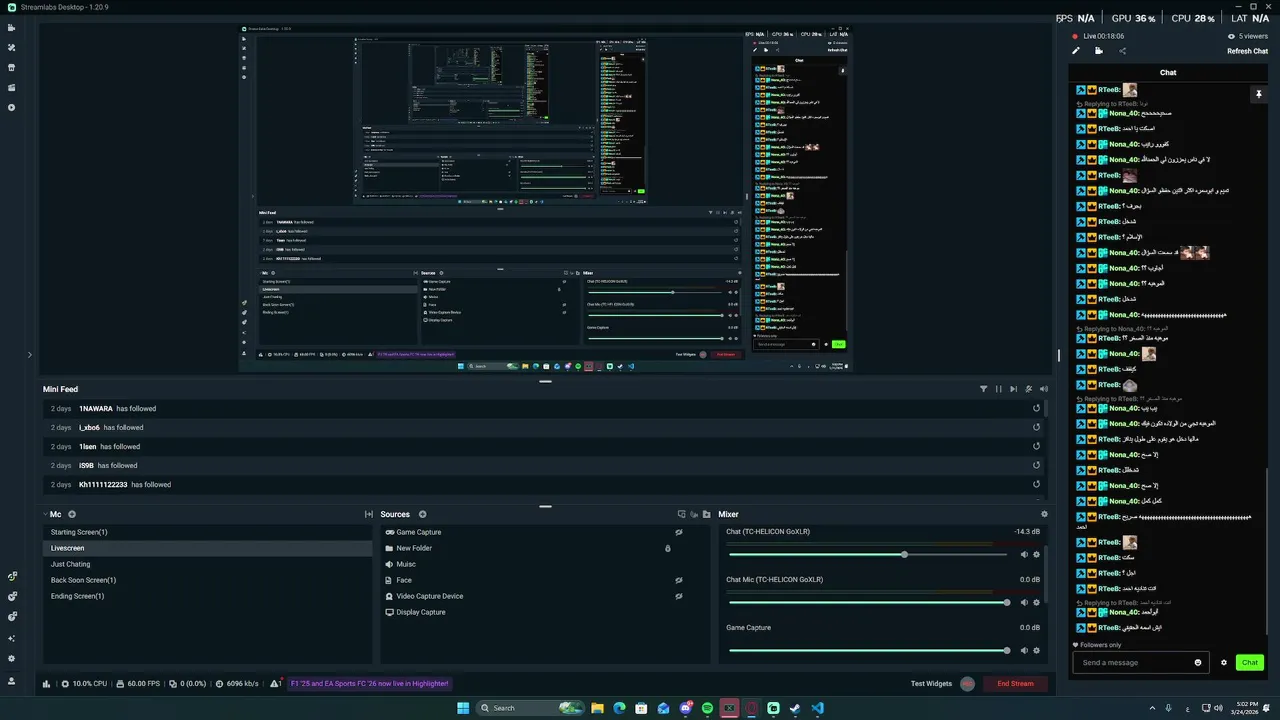Expand the Mc scene collection dropdown
Viewport: 1280px width, 720px height.
pyautogui.click(x=46, y=514)
